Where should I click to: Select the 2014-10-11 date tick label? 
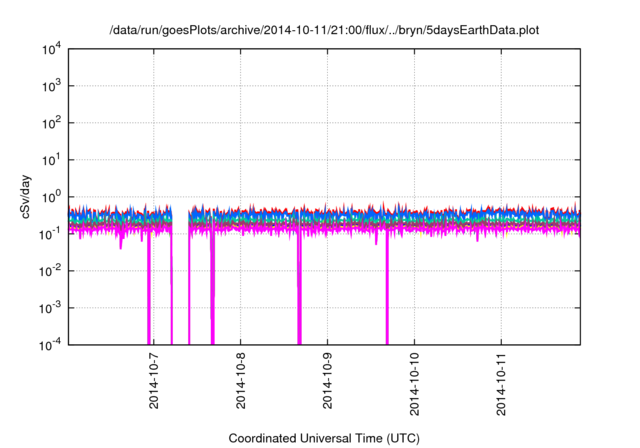click(501, 385)
